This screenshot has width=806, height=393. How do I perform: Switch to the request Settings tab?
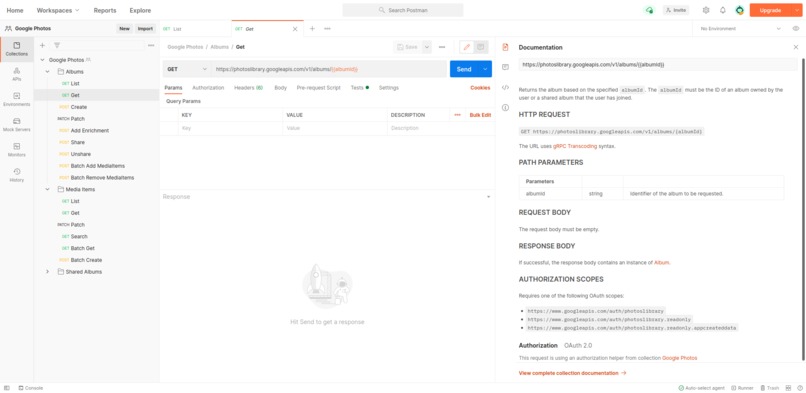point(389,88)
